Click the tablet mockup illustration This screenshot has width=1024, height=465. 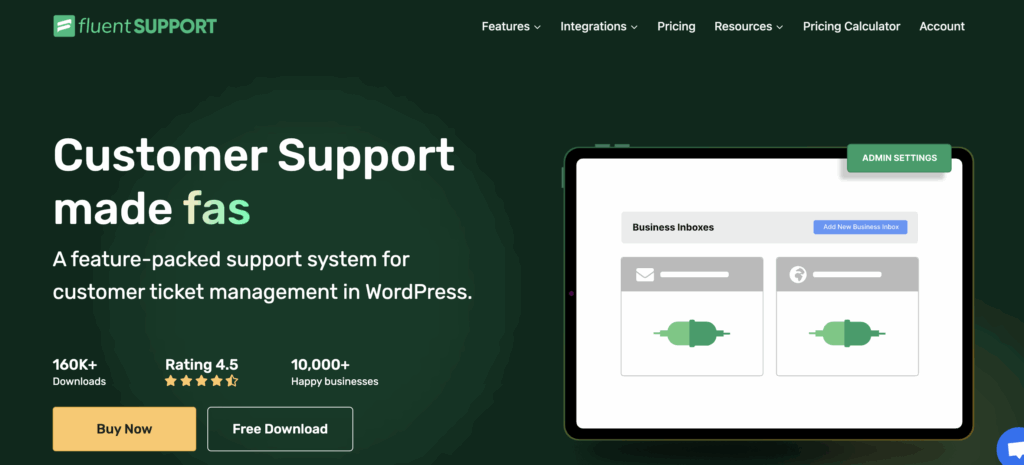point(769,293)
